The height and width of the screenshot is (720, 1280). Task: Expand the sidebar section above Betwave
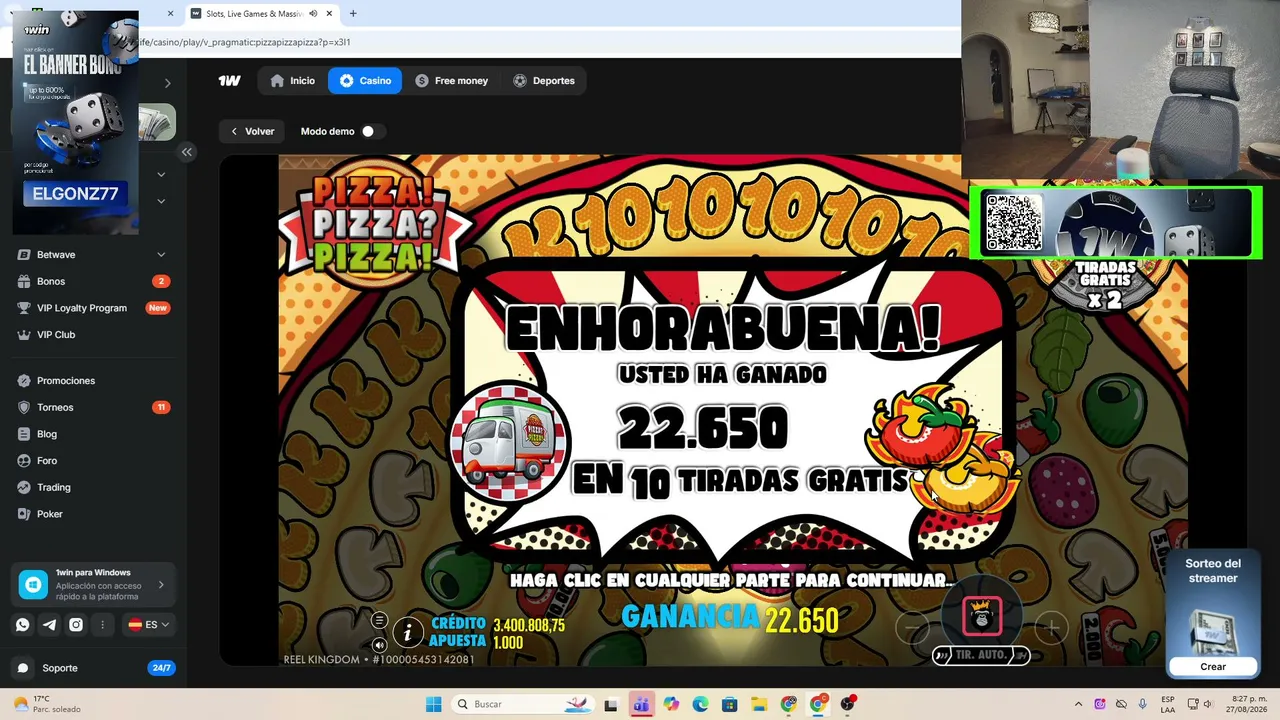tap(161, 201)
